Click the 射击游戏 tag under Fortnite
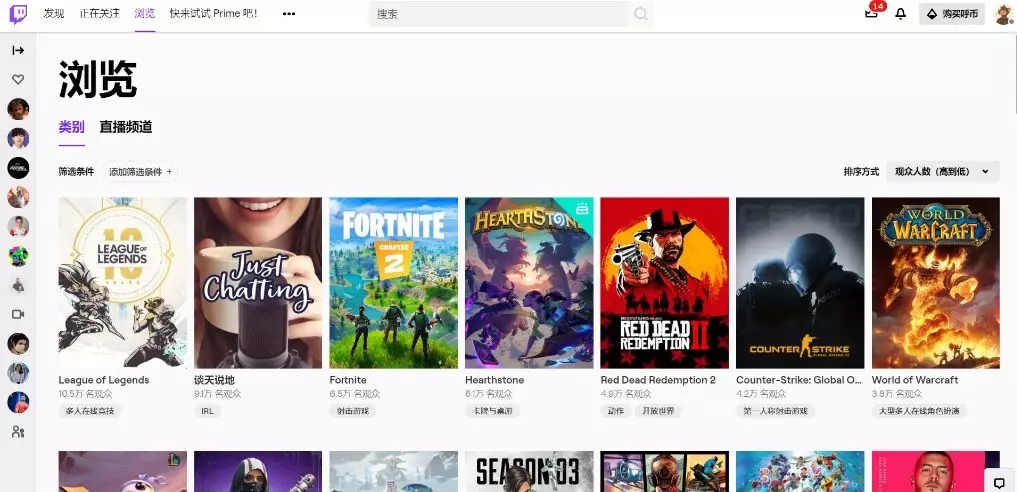This screenshot has height=492, width=1017. 352,411
